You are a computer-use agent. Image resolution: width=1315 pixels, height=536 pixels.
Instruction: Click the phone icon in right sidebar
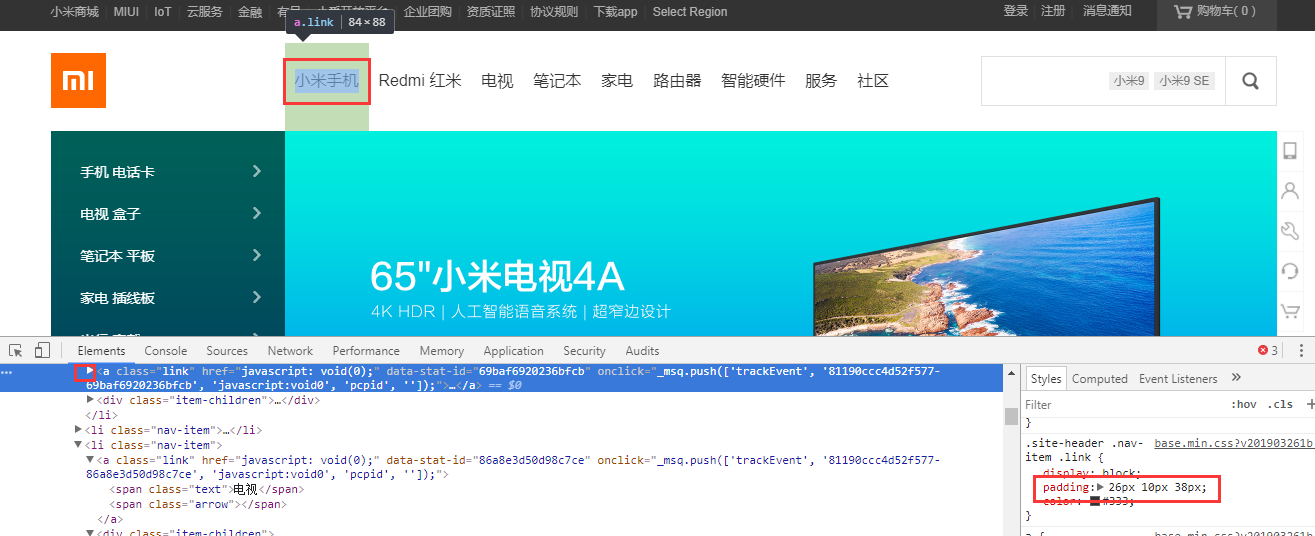(1290, 151)
